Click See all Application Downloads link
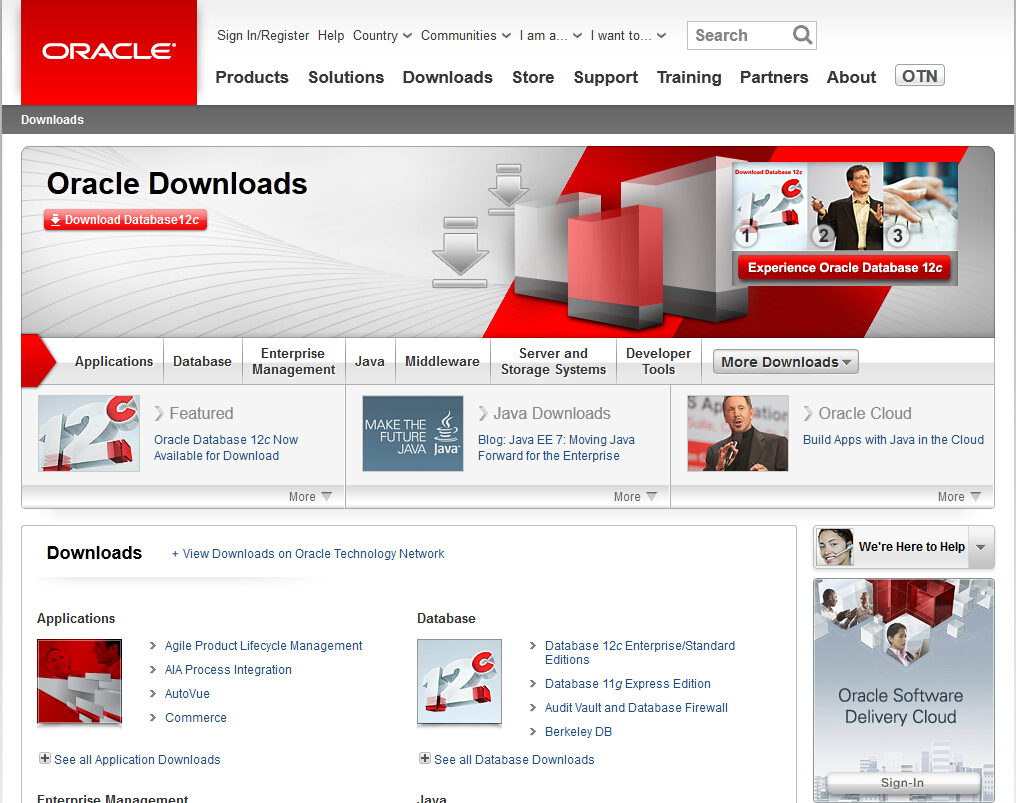This screenshot has width=1016, height=803. [x=137, y=760]
